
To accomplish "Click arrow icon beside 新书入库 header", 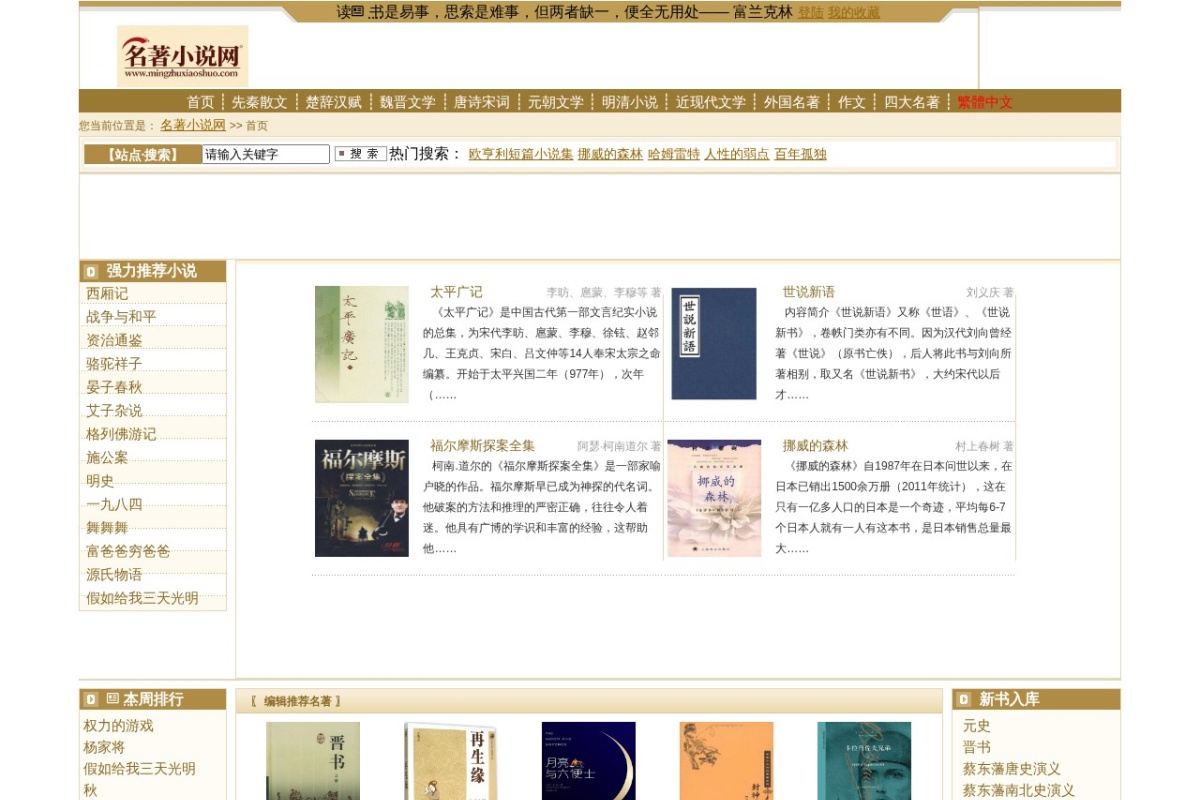I will (964, 699).
